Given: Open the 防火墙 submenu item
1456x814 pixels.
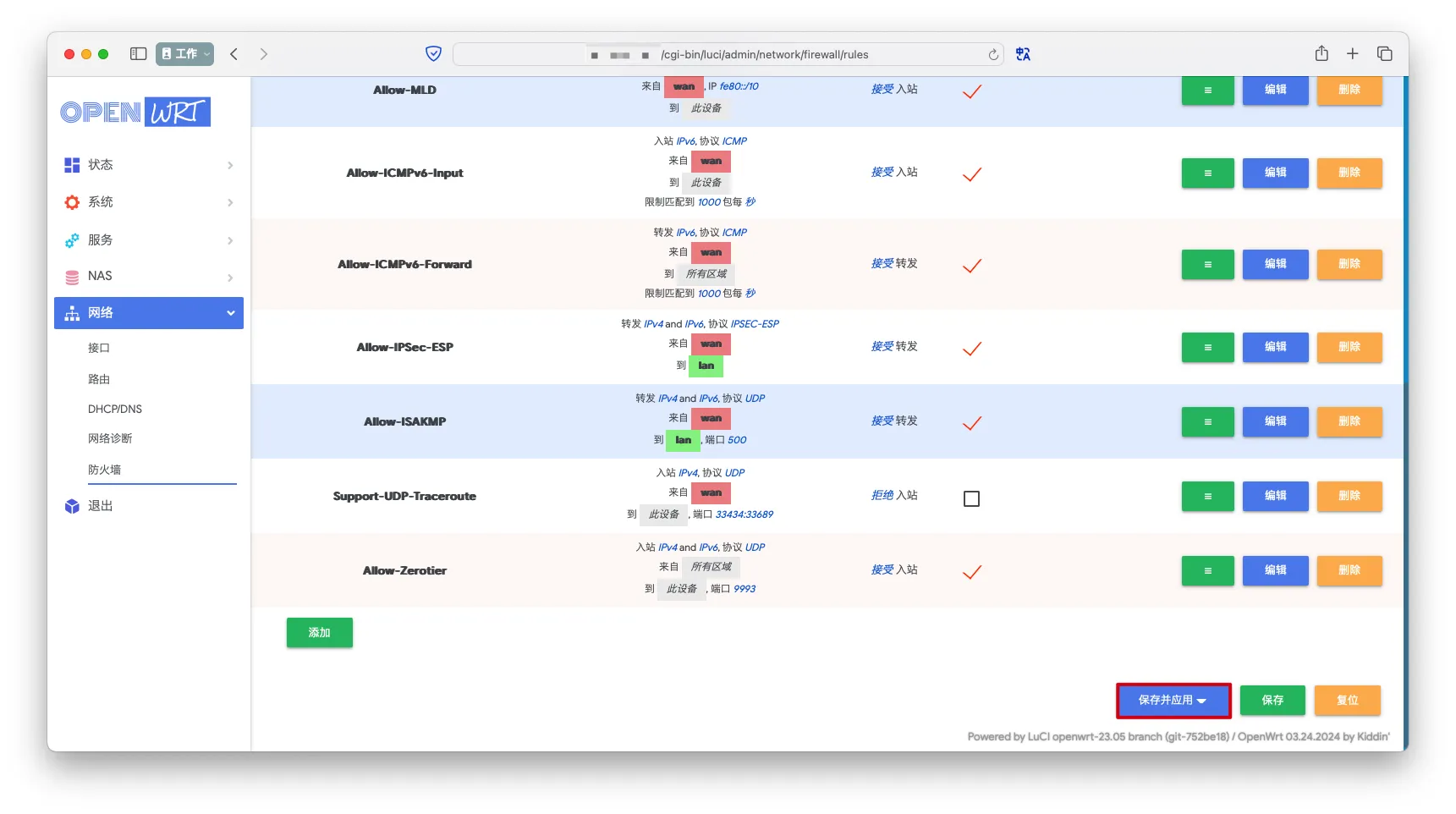Looking at the screenshot, I should pyautogui.click(x=105, y=470).
